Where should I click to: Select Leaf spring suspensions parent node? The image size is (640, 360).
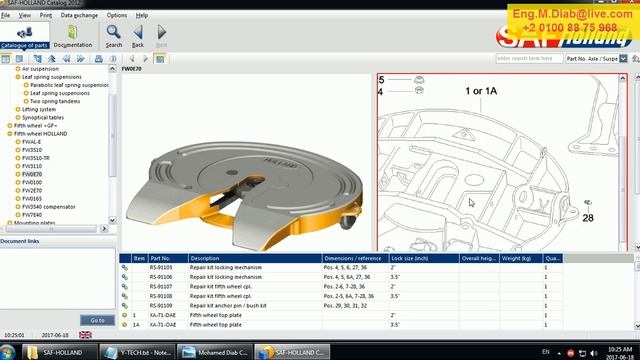point(51,77)
